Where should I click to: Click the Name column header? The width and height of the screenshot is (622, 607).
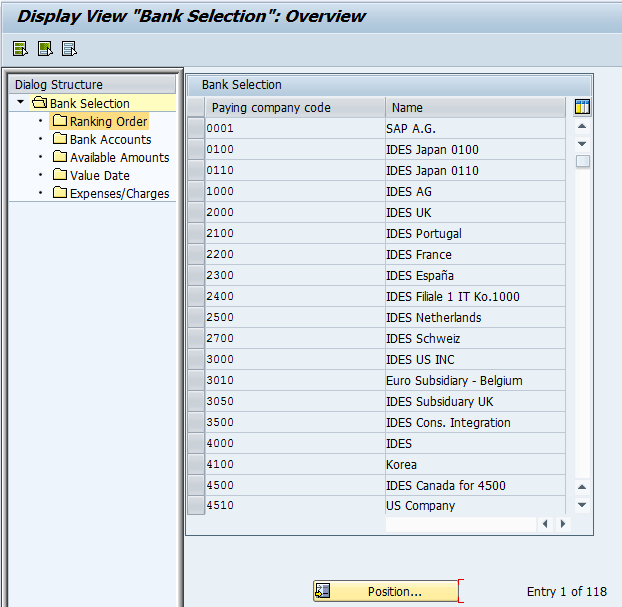407,108
